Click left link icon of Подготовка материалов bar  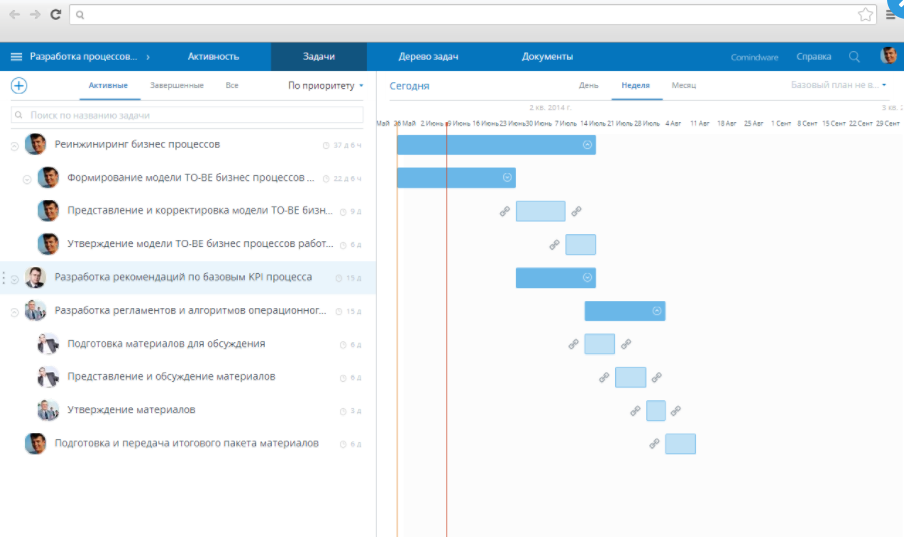573,344
